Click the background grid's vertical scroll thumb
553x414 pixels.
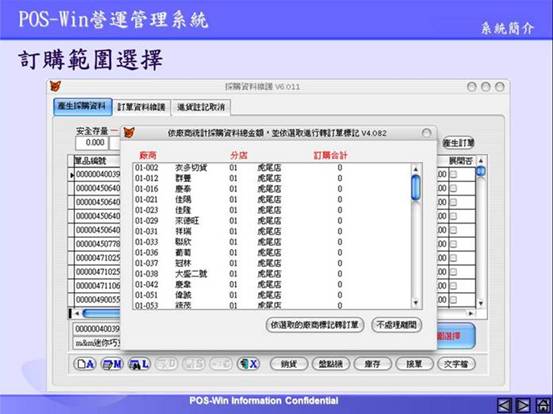point(480,171)
